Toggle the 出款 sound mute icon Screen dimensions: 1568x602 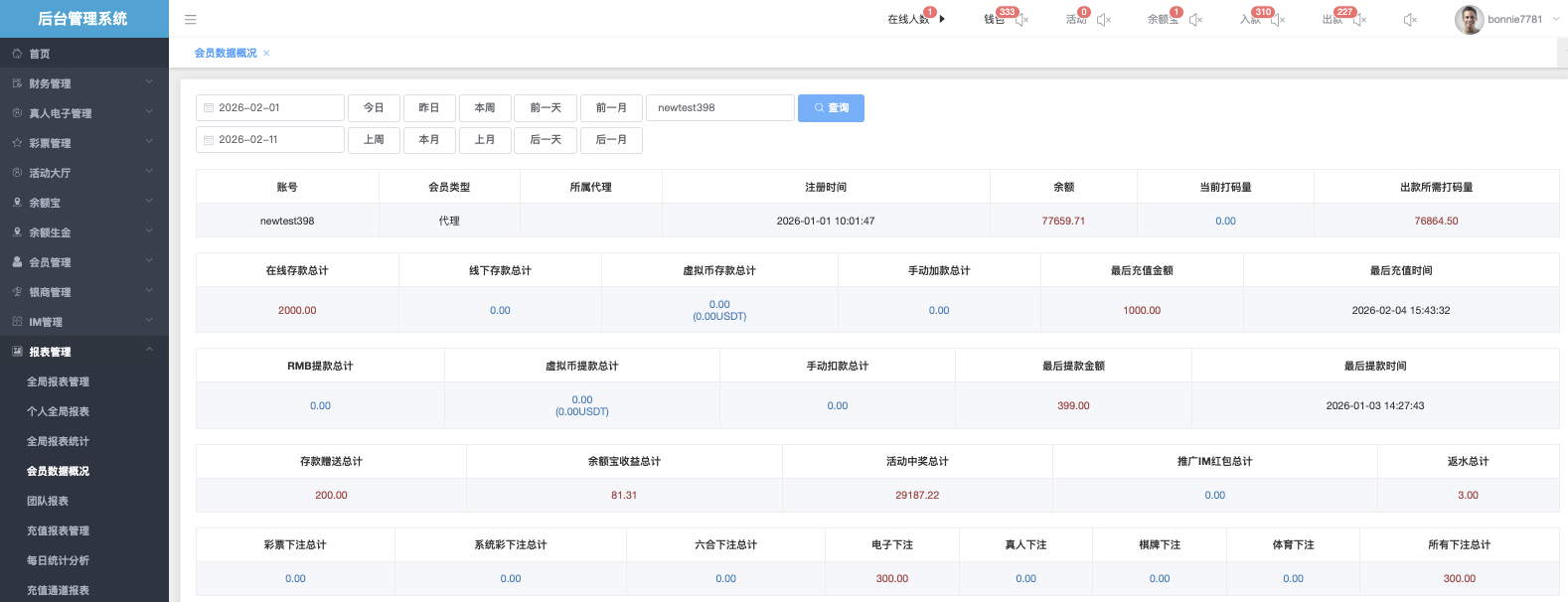click(1360, 20)
